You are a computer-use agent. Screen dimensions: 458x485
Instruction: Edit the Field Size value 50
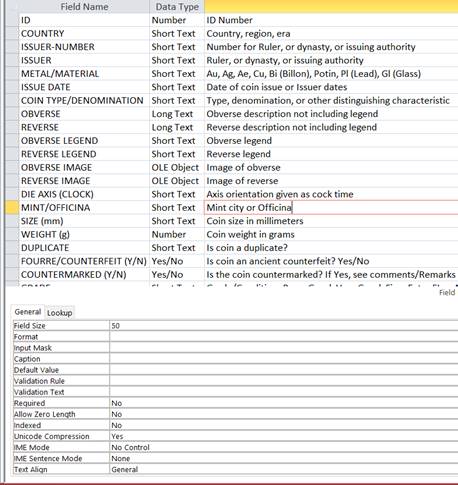point(283,326)
